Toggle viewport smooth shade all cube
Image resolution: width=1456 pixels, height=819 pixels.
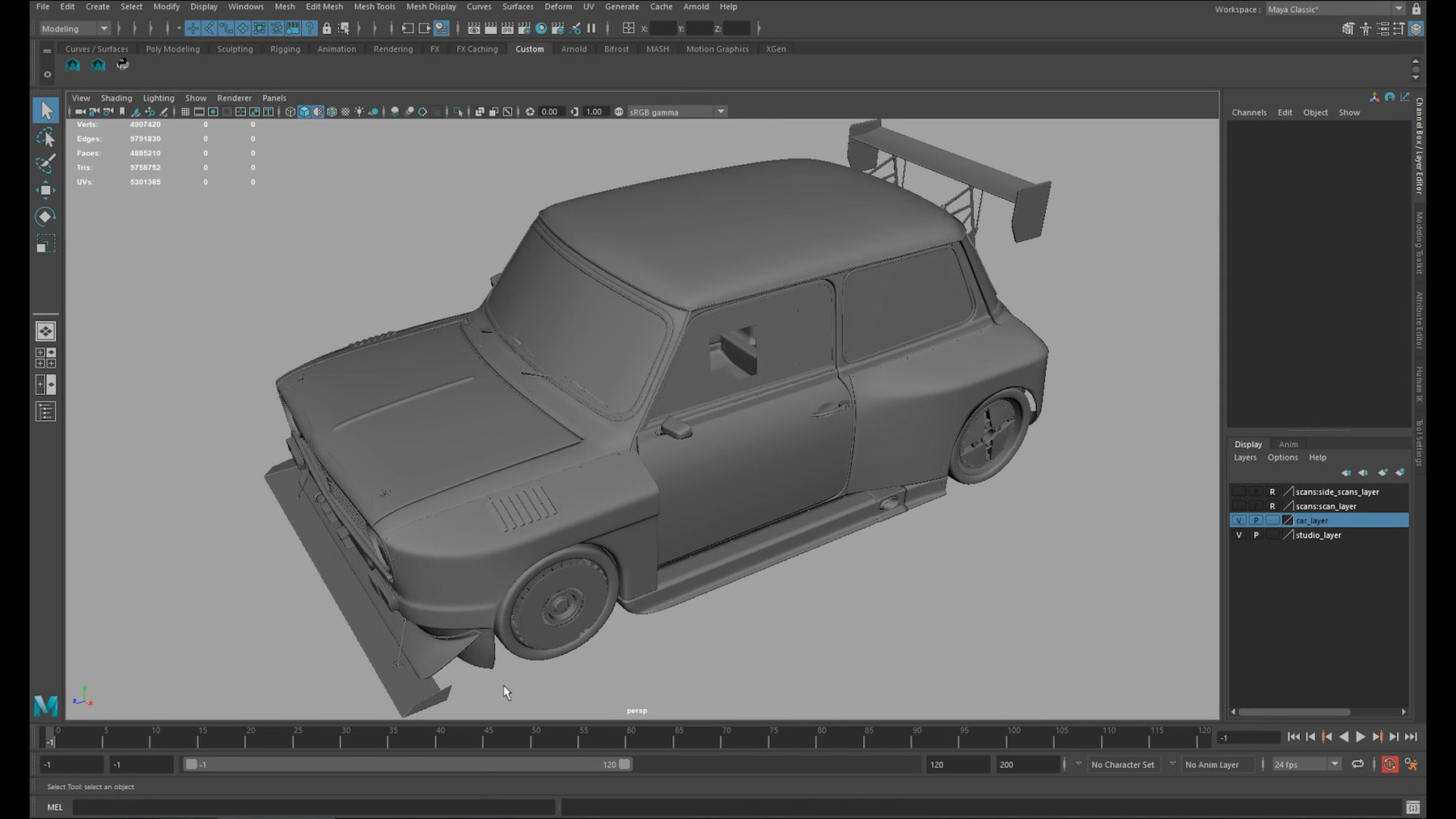click(x=304, y=112)
